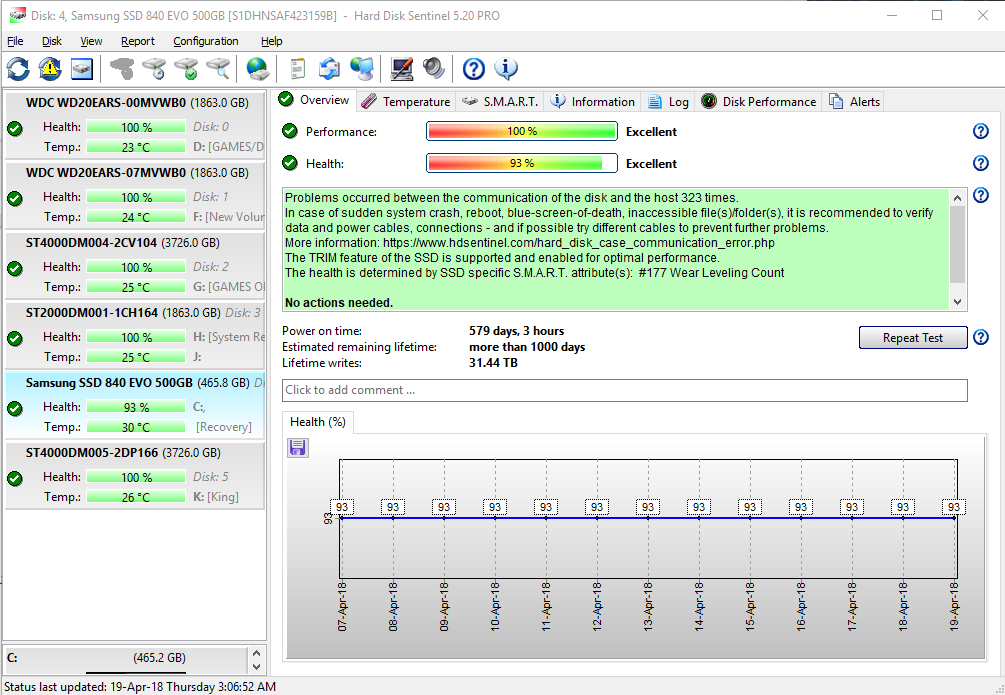Click the 07-Apr-18 data point label 93
1005x695 pixels.
[342, 507]
